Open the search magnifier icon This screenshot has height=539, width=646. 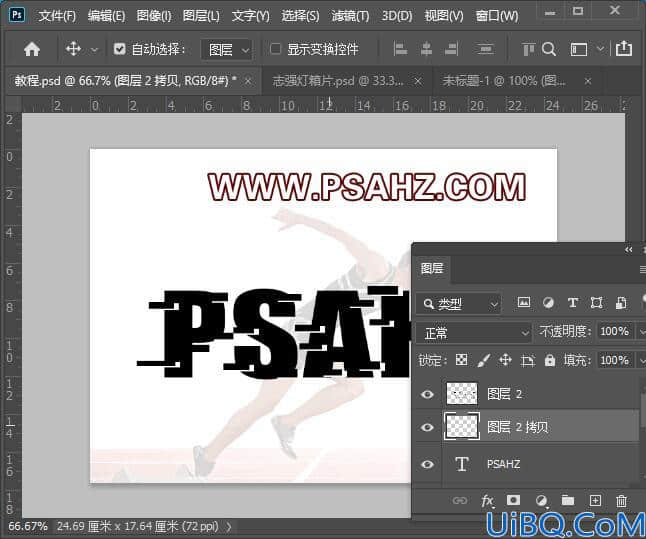[x=549, y=49]
